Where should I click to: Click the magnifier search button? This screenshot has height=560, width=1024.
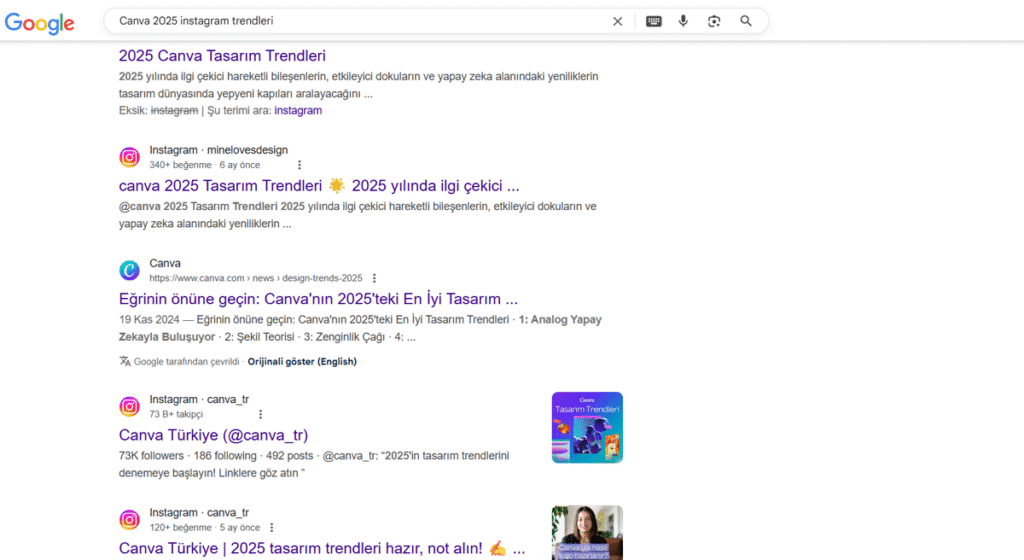click(x=746, y=22)
